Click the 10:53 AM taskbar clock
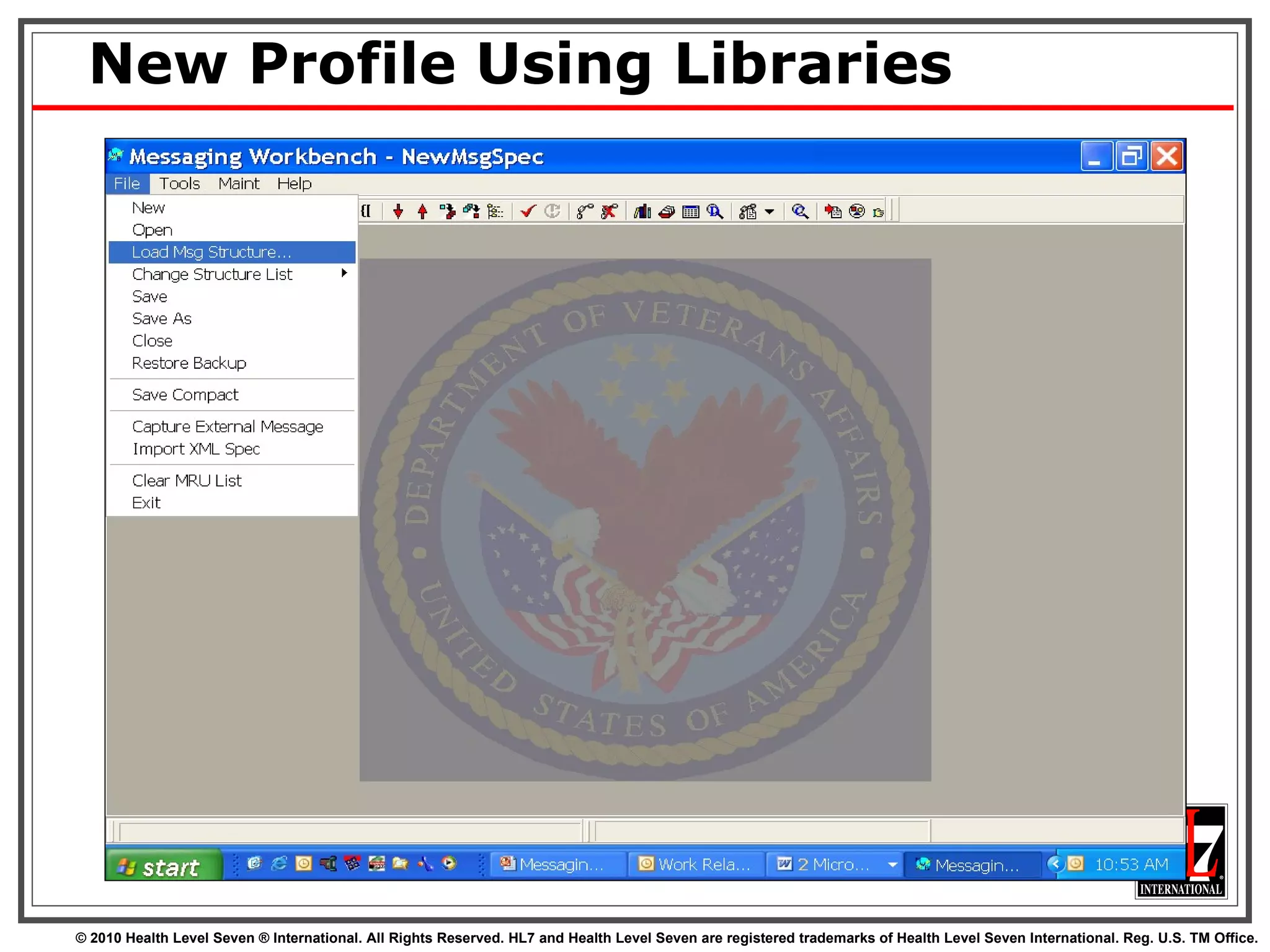1270x952 pixels. [1131, 865]
